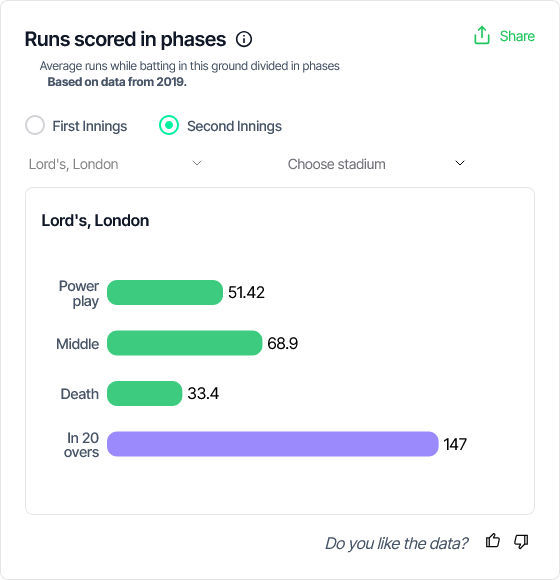Click the chevron next to Lord's, London
The width and height of the screenshot is (560, 580).
click(197, 163)
